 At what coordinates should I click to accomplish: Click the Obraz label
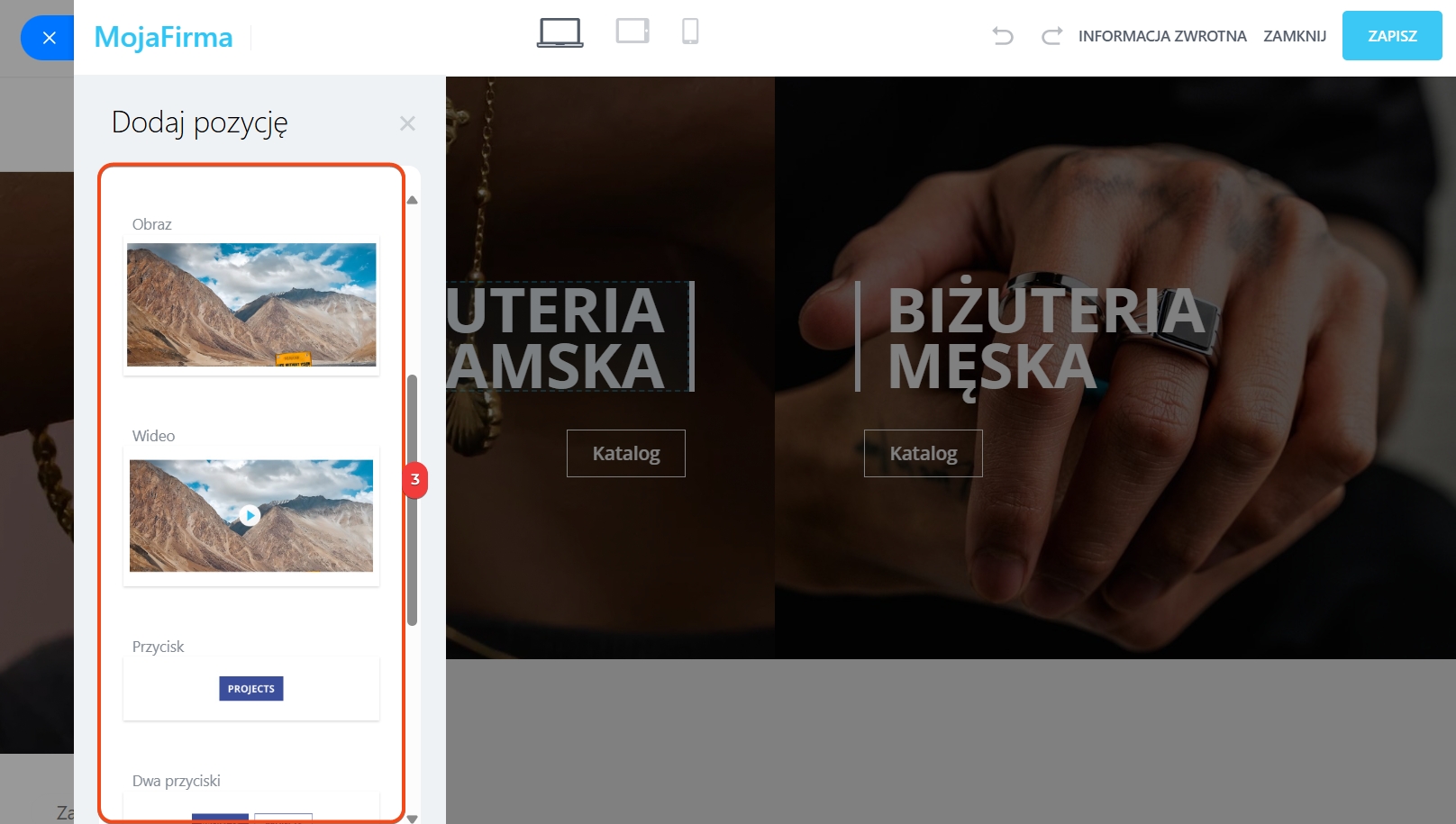pos(151,224)
